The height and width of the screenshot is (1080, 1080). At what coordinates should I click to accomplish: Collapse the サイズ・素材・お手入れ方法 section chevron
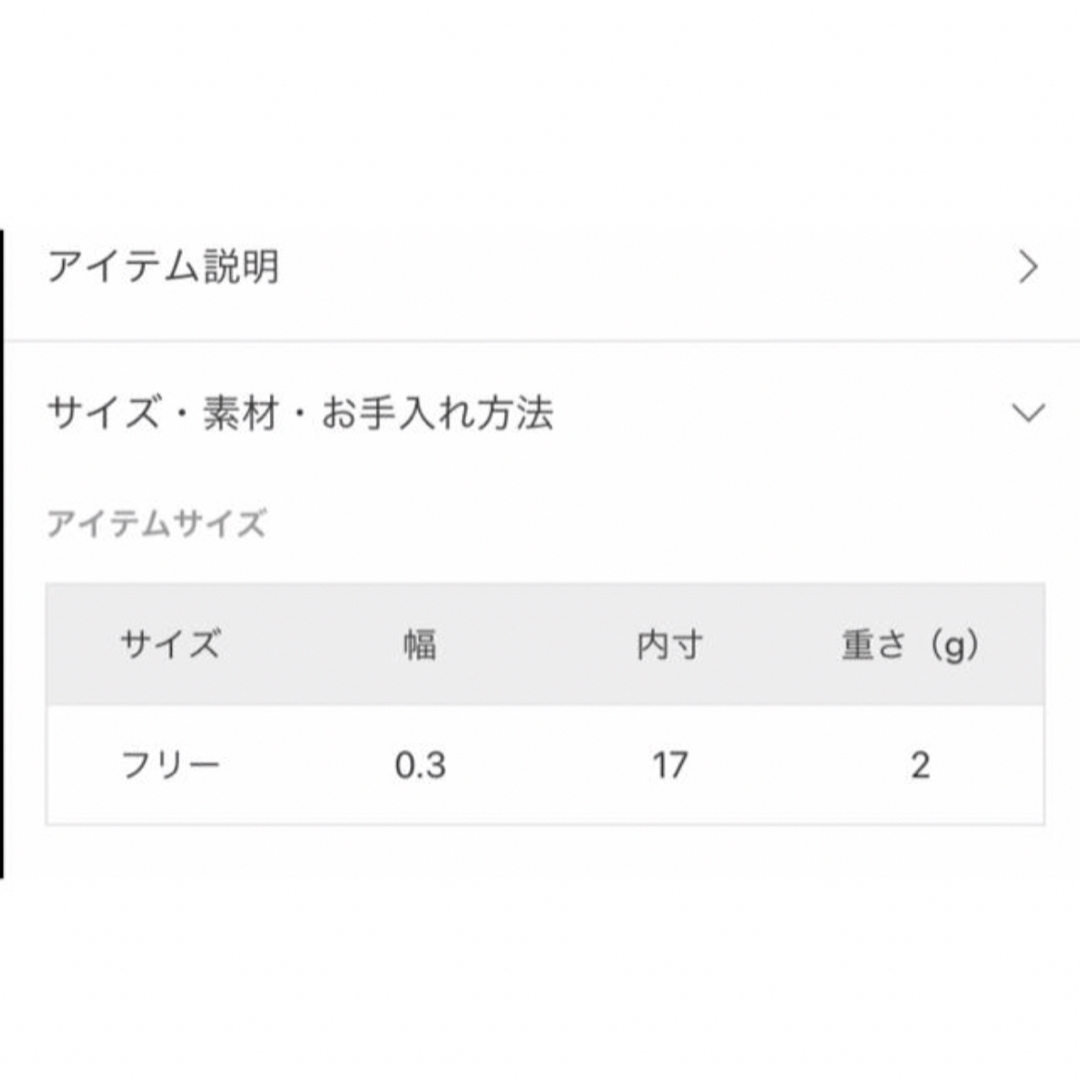(x=1028, y=413)
